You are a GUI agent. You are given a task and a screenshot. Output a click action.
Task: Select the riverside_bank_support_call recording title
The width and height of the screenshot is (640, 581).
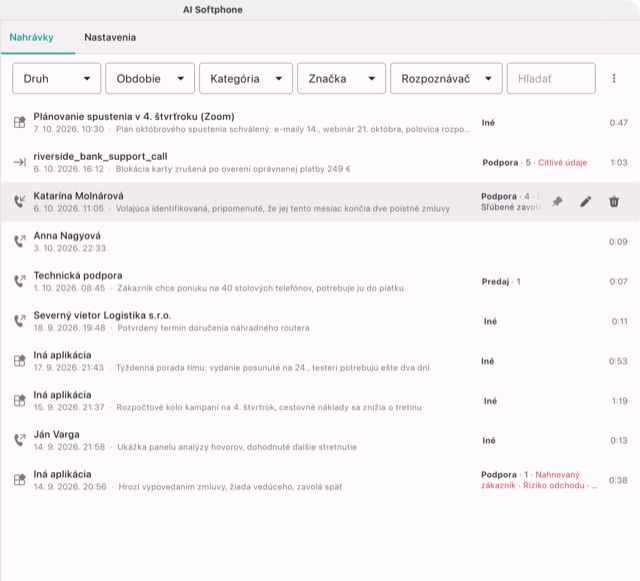point(100,156)
